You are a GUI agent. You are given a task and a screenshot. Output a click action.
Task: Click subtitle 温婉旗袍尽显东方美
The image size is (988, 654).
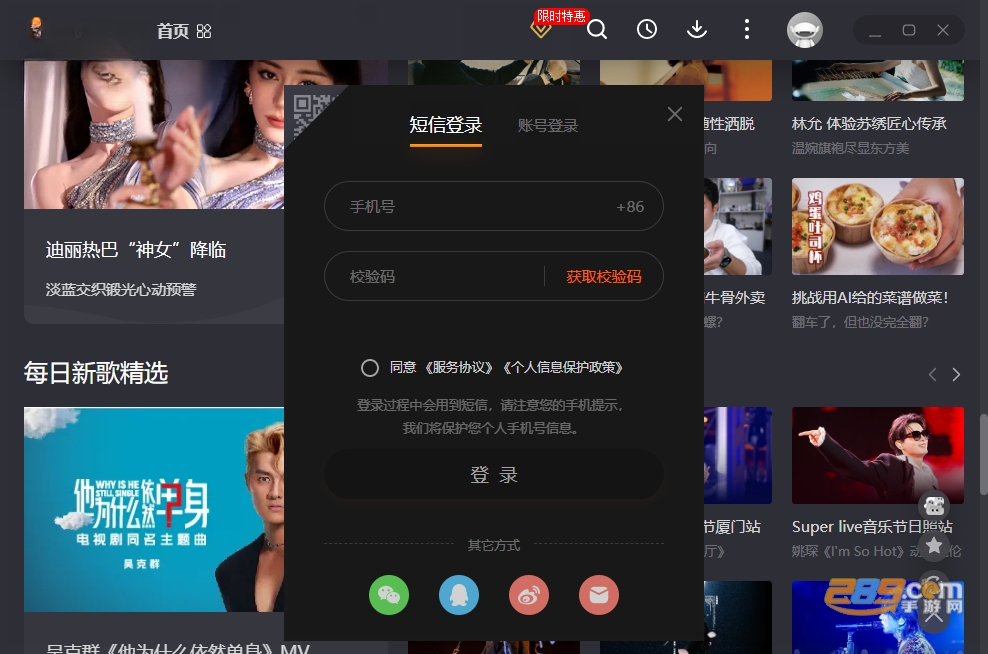[850, 148]
